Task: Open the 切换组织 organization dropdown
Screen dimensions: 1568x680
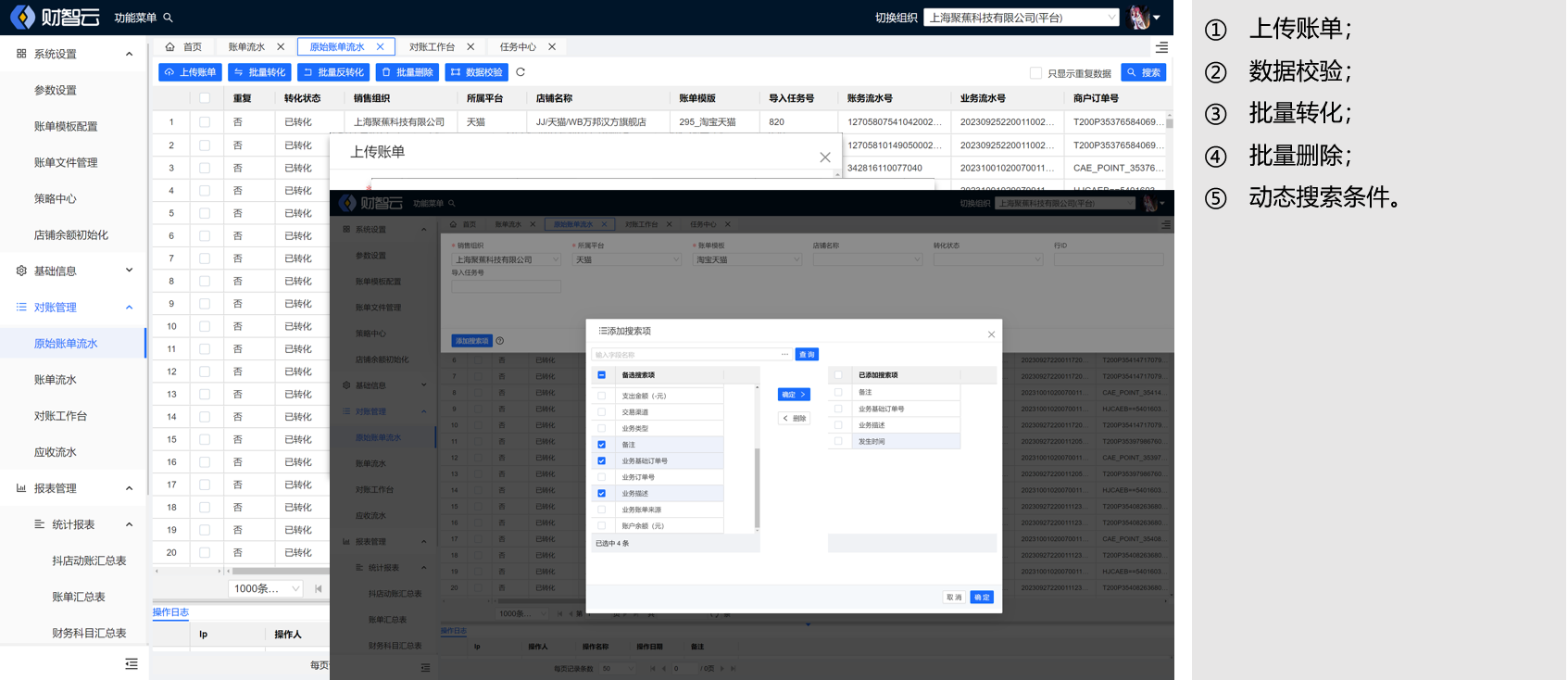Action: click(1021, 18)
